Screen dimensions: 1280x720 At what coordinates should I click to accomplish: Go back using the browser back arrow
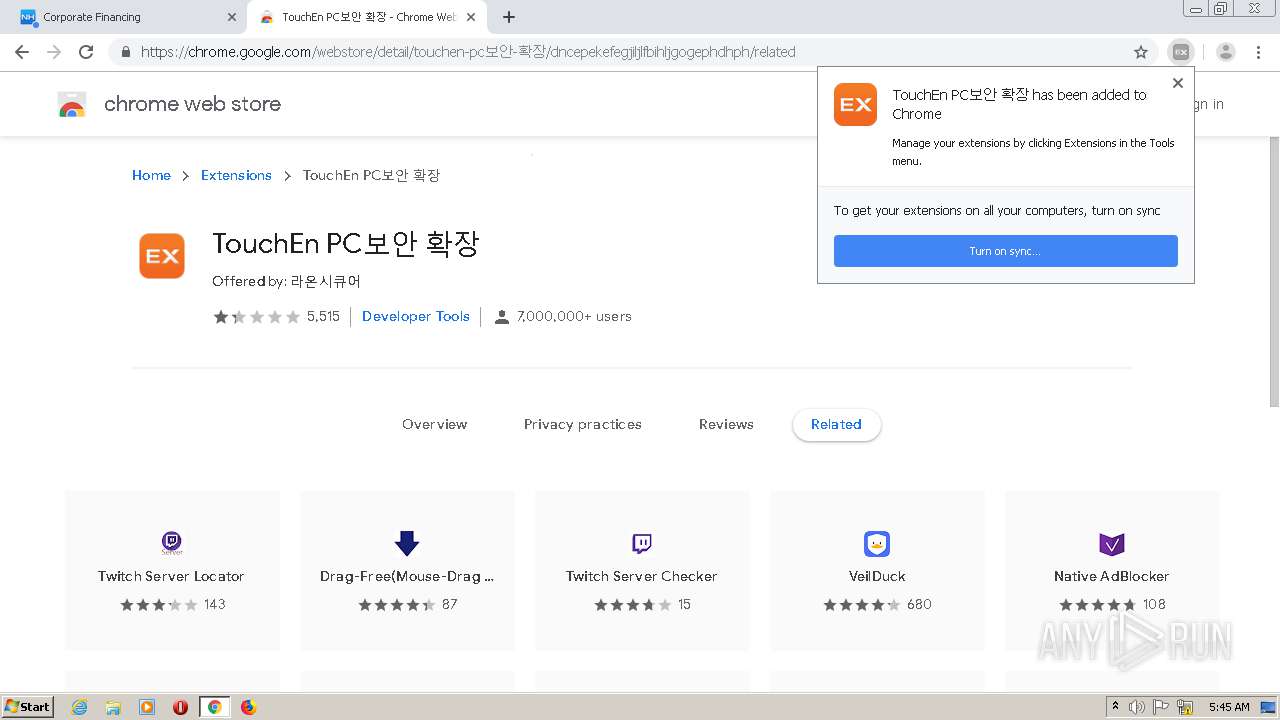click(x=22, y=52)
